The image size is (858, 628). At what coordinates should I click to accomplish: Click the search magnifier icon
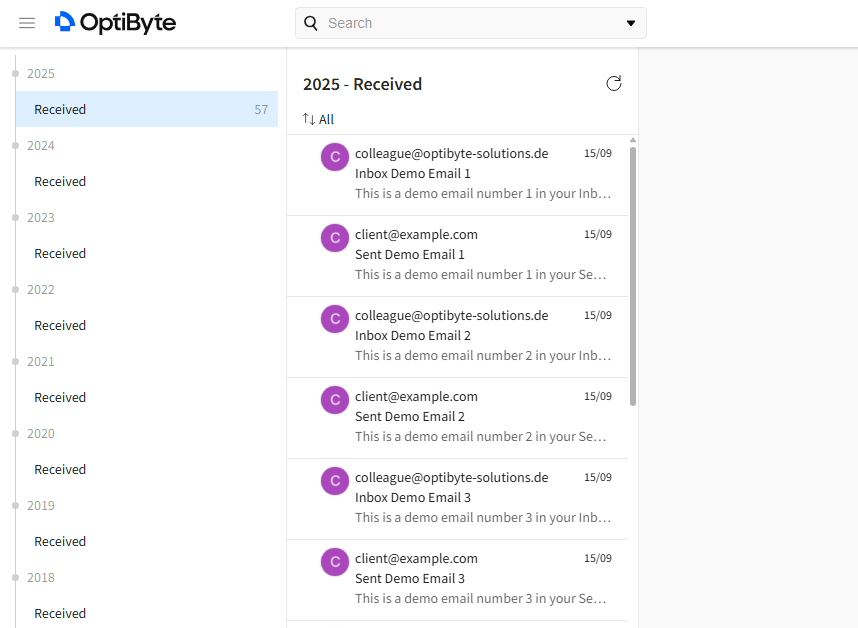[x=311, y=23]
